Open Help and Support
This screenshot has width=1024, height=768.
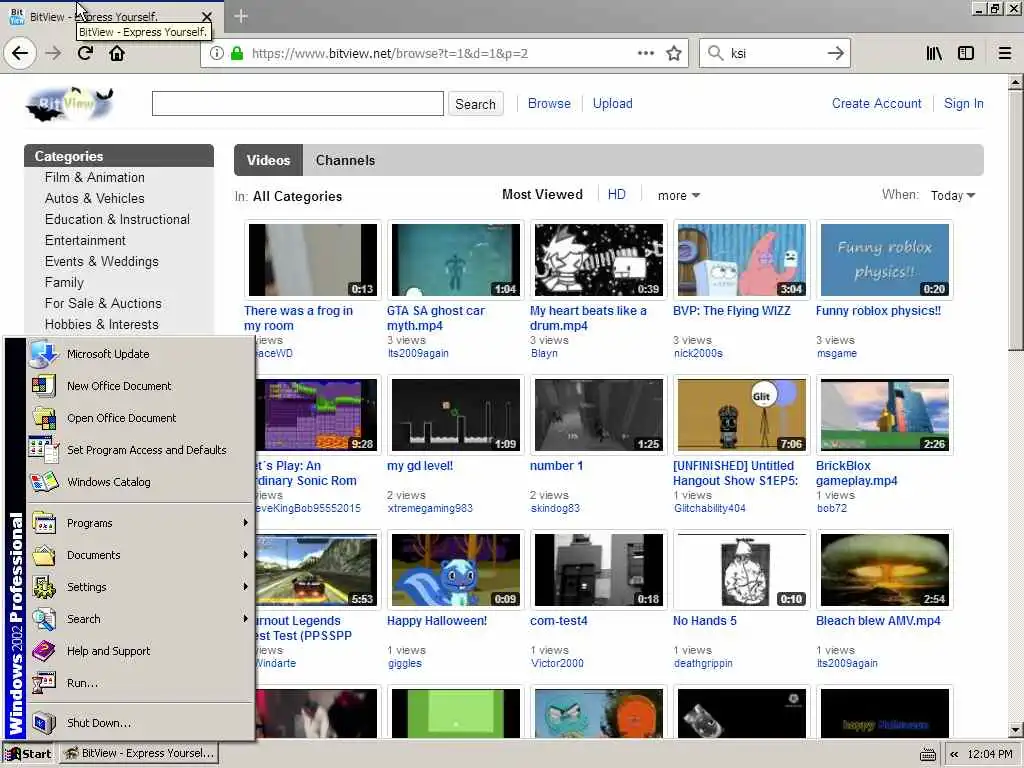(x=140, y=651)
